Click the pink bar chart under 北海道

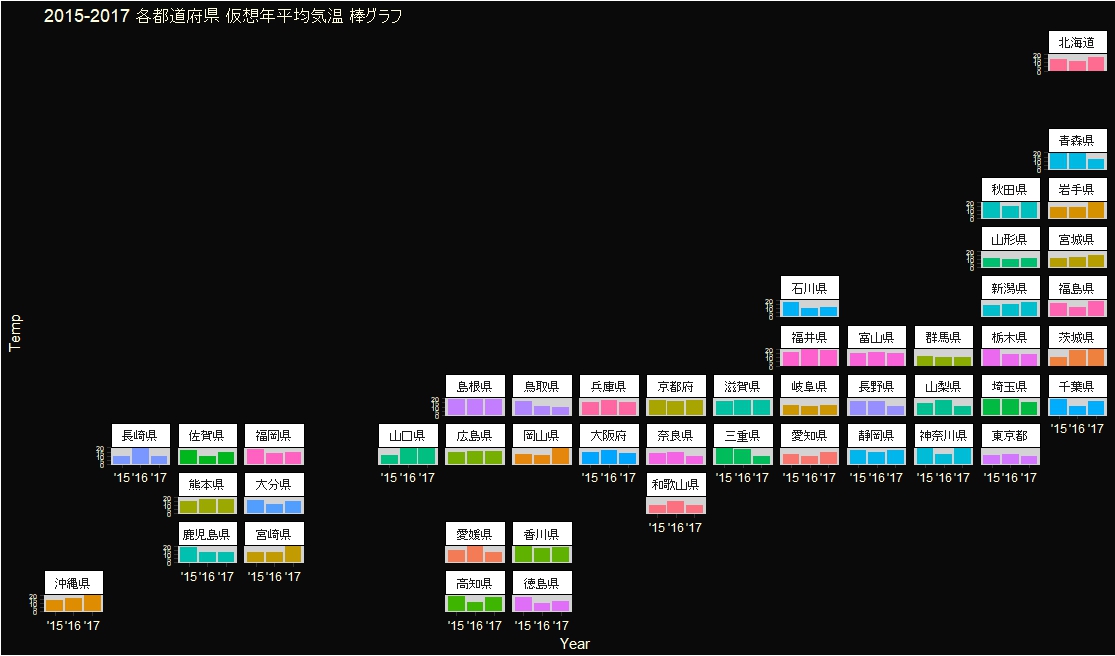pos(1077,63)
